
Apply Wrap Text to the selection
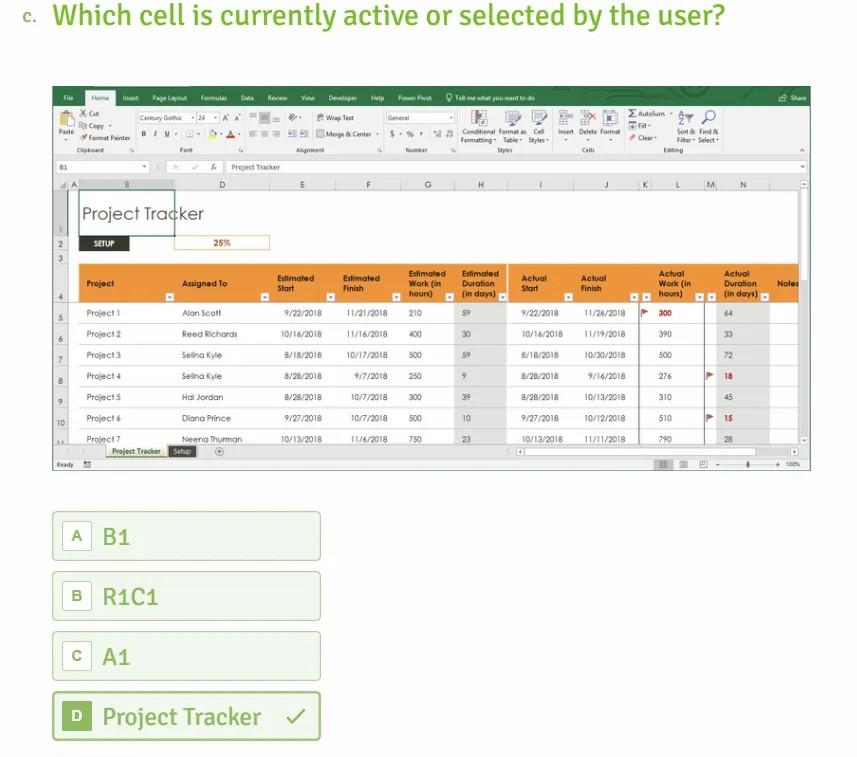(x=334, y=117)
